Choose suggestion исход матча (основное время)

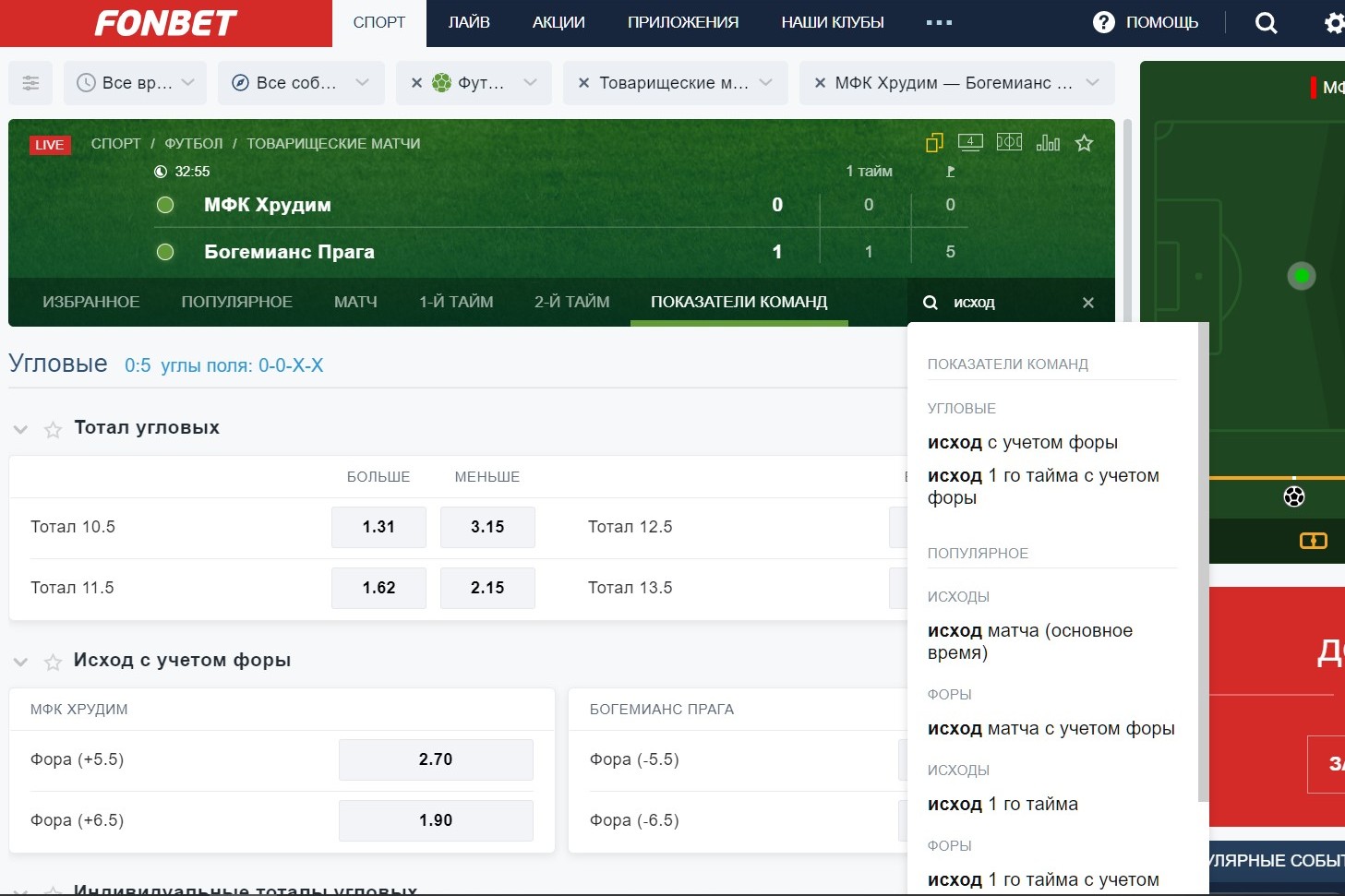1030,641
